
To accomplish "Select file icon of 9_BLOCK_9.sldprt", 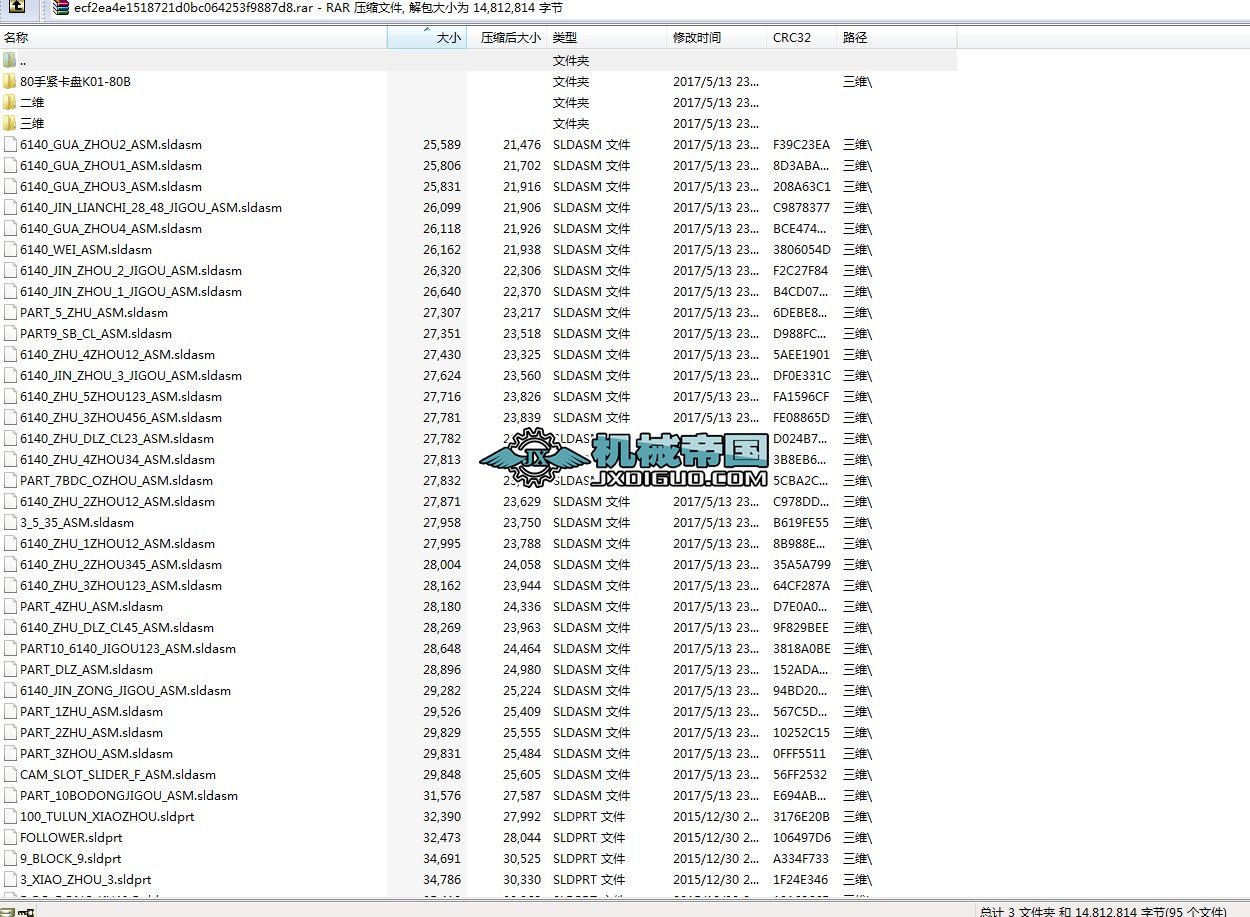I will pyautogui.click(x=10, y=859).
